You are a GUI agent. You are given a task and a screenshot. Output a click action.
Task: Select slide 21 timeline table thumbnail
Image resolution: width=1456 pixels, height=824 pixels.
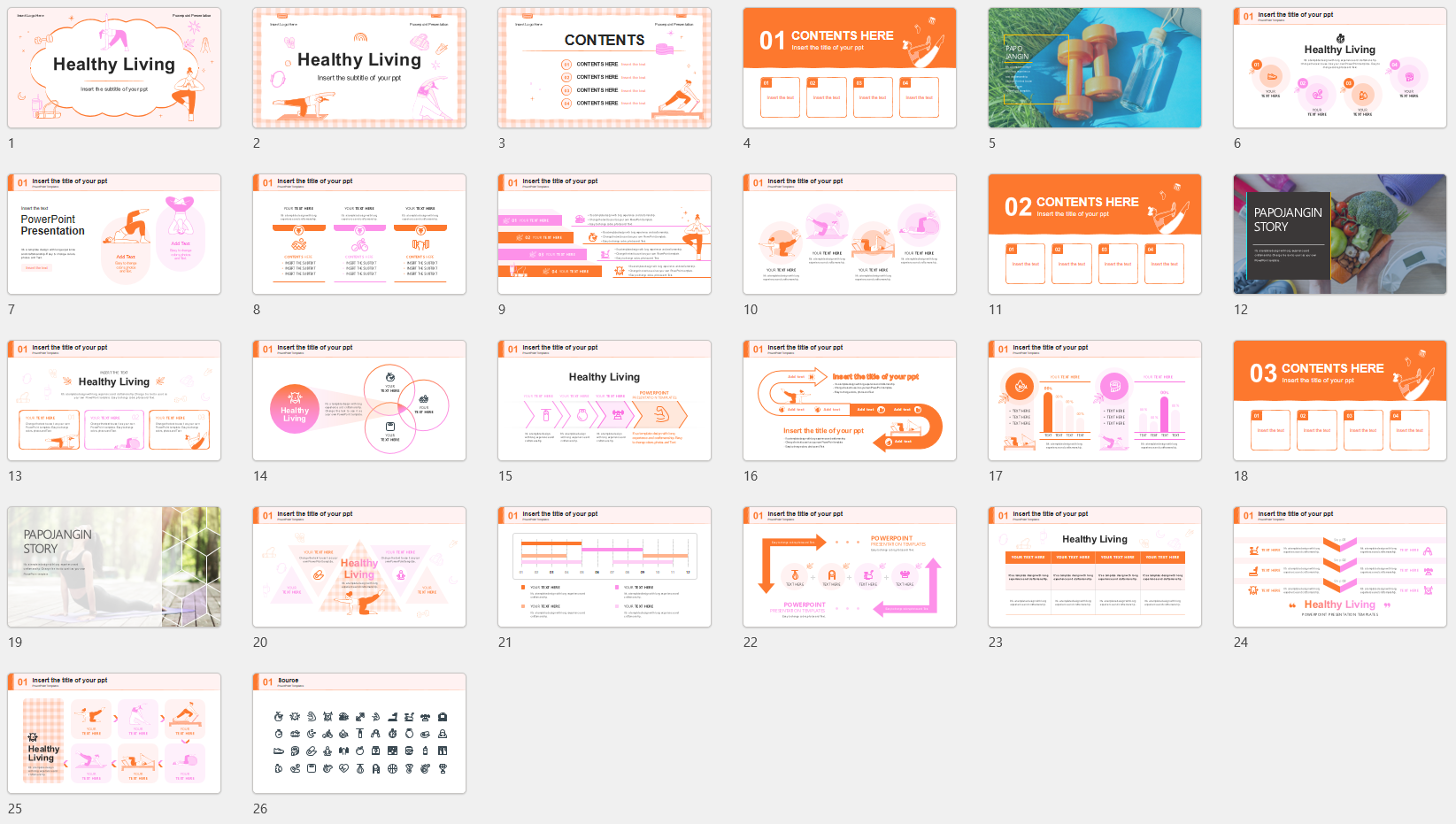tap(605, 567)
